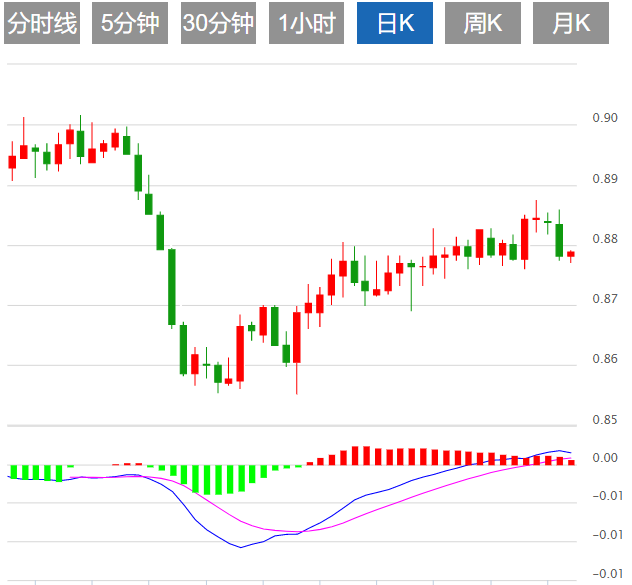Click the 0.90 price axis label
632x585 pixels.
click(x=605, y=118)
